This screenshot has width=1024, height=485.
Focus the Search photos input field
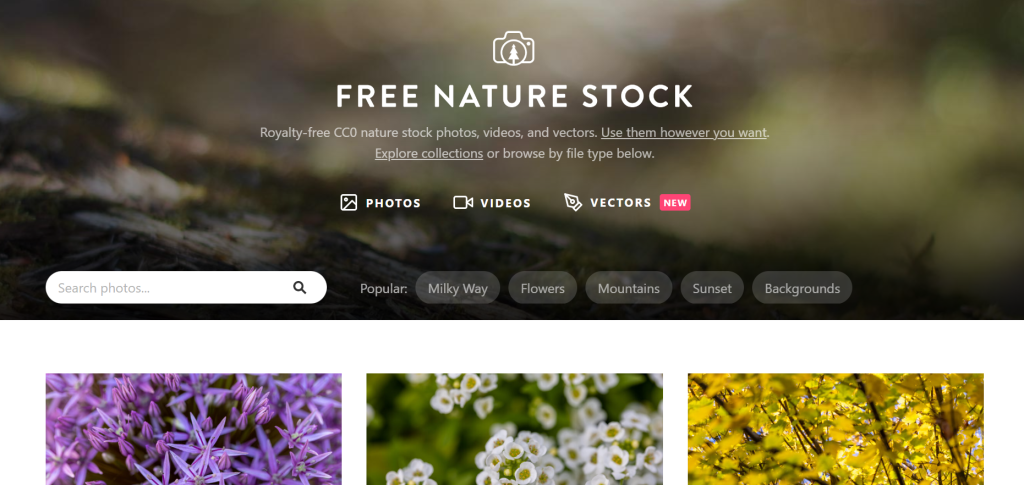(186, 288)
